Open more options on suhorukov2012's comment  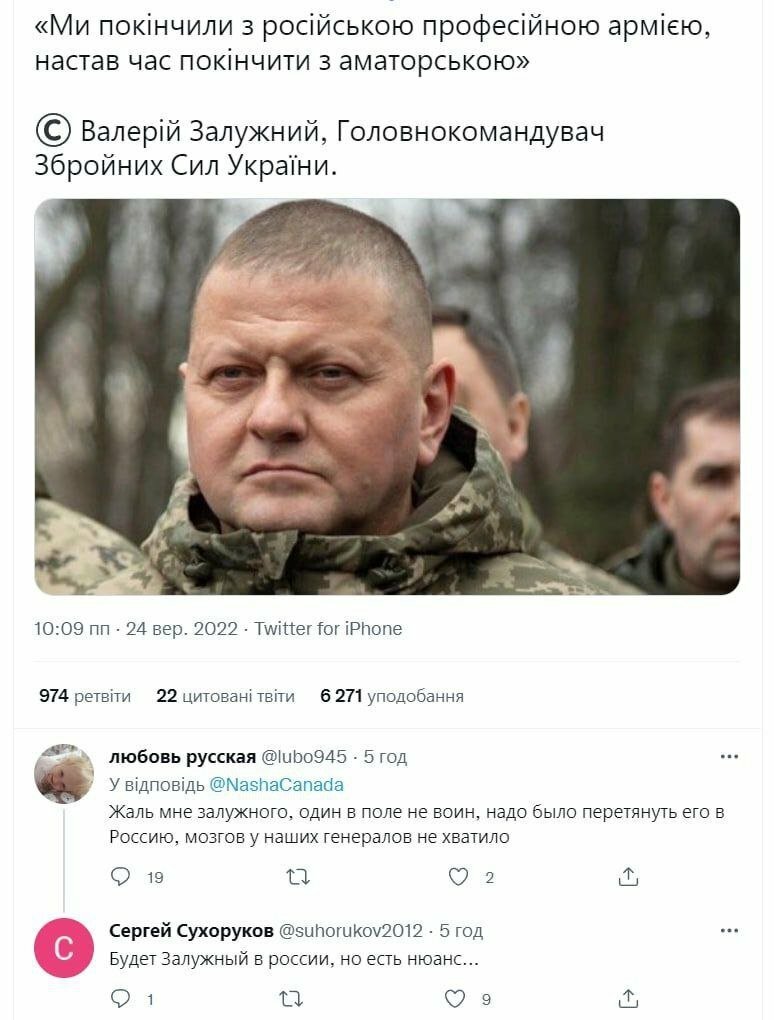[x=729, y=931]
